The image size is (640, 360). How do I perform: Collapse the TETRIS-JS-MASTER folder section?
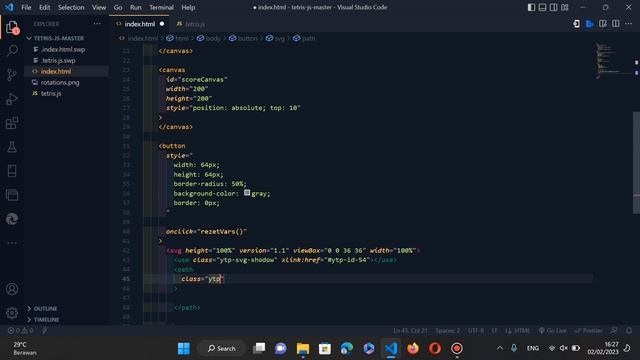[58, 38]
